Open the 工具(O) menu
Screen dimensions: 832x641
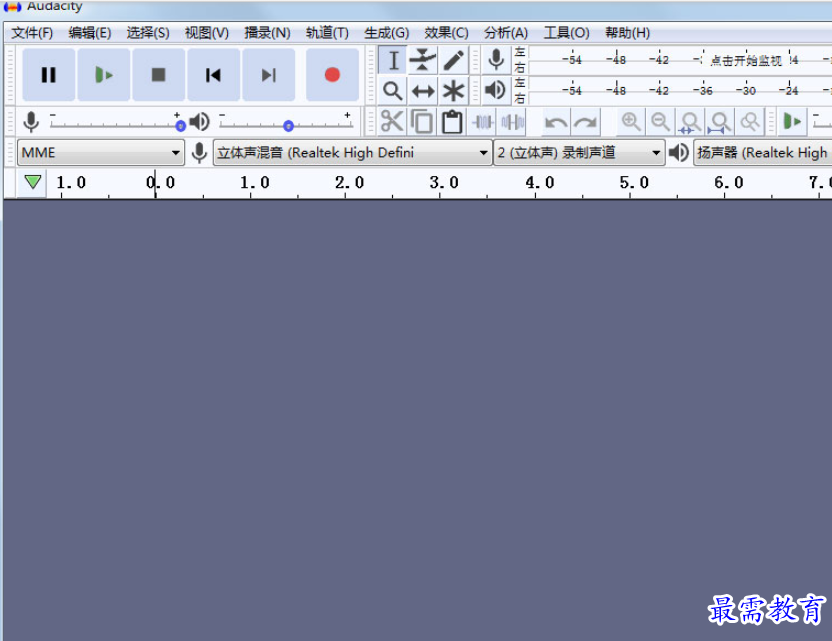566,33
